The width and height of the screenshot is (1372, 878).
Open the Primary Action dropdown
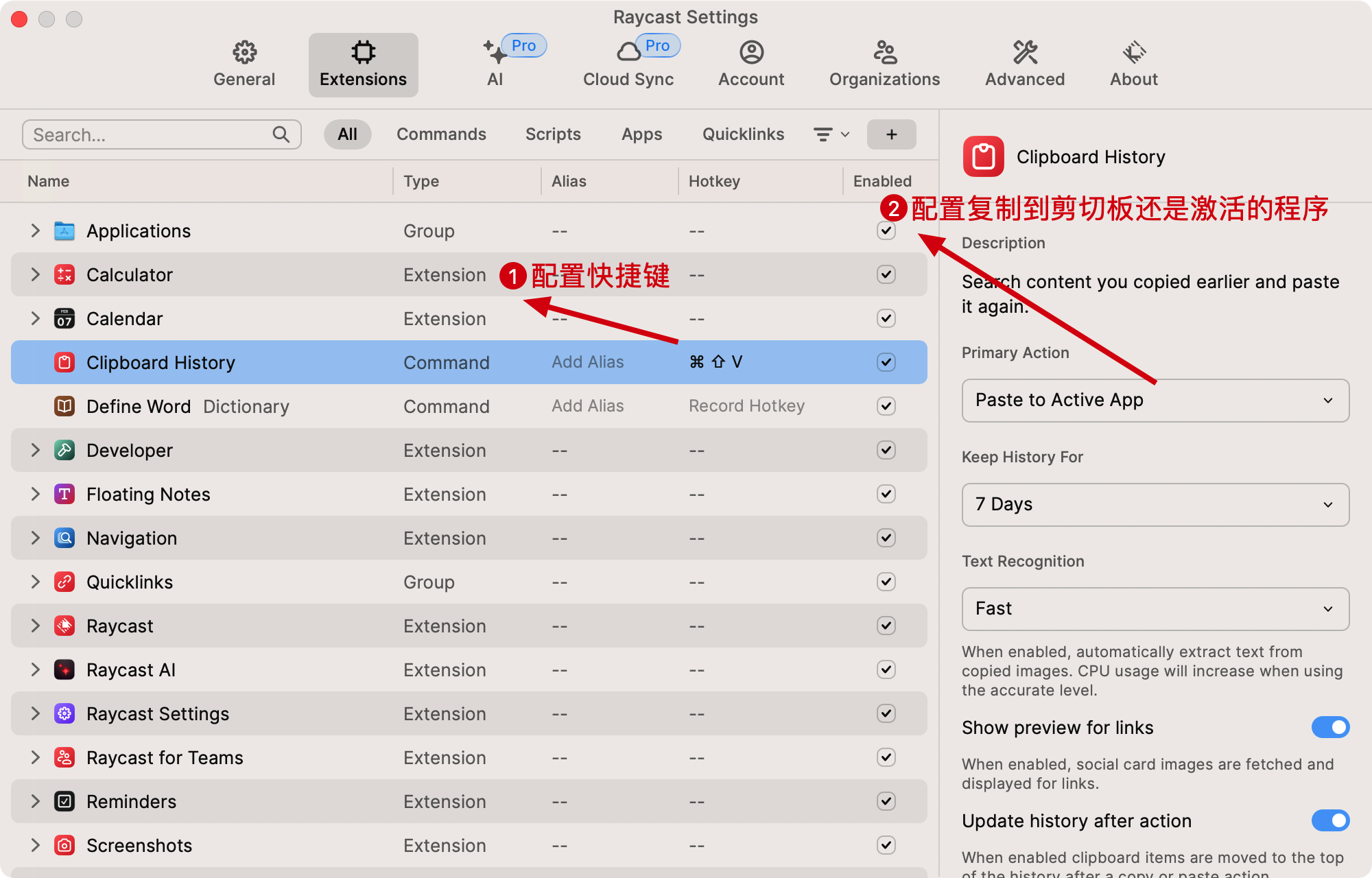1155,400
